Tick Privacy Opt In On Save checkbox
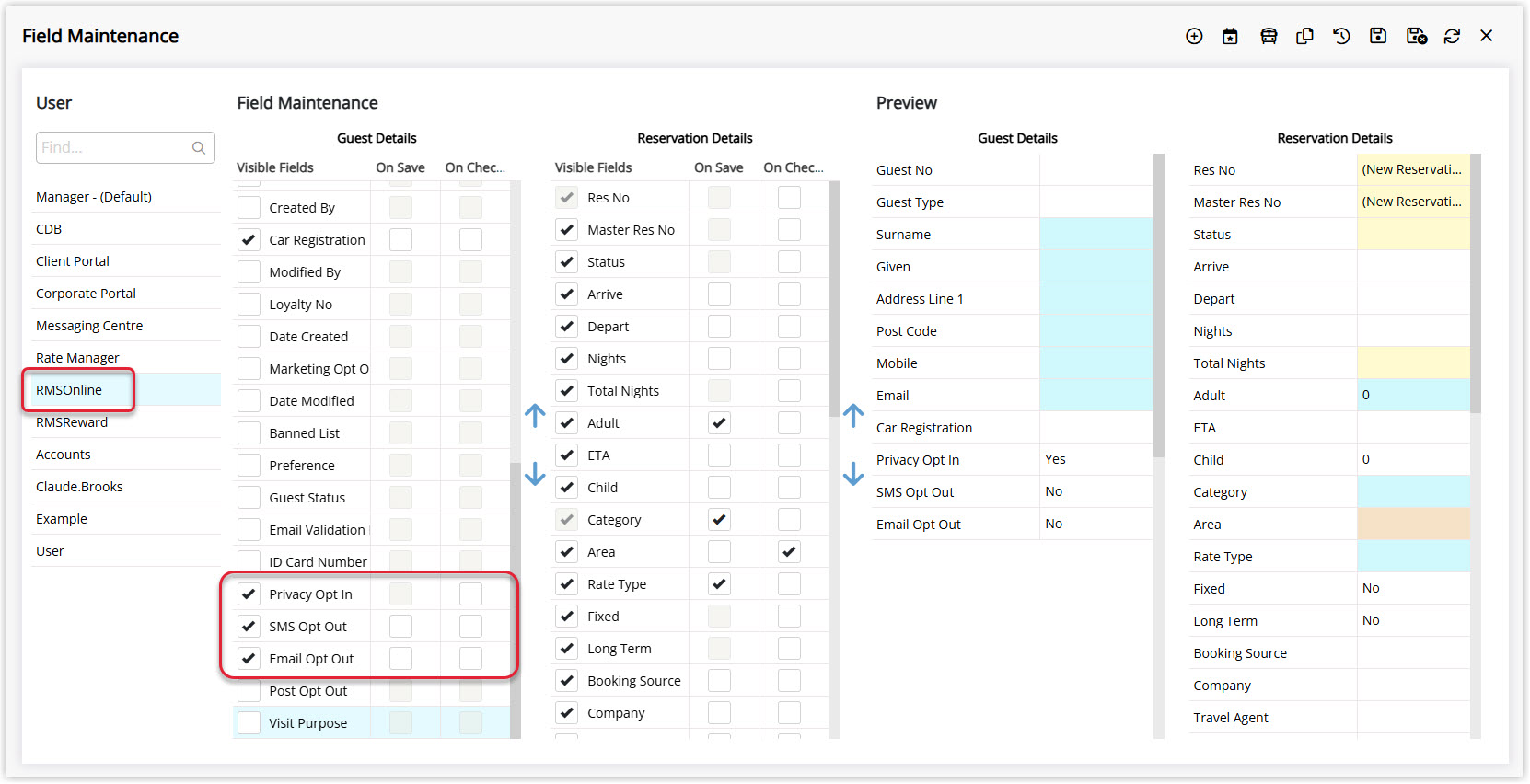The width and height of the screenshot is (1530, 784). click(400, 594)
